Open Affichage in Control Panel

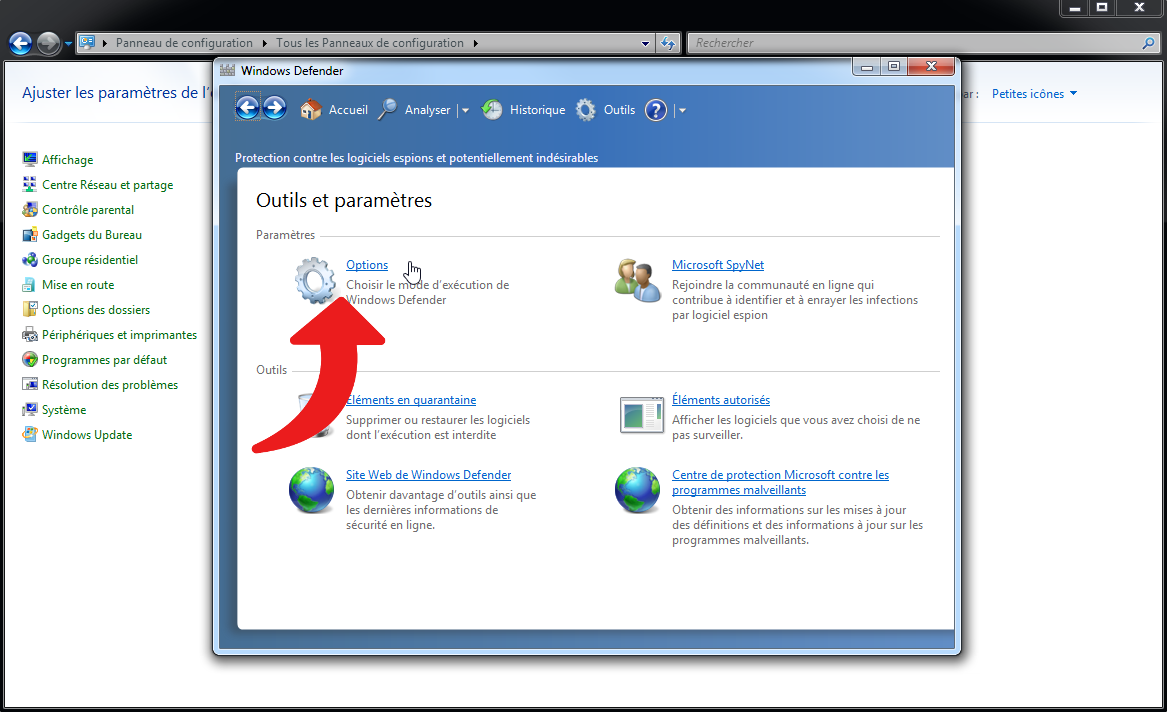[x=68, y=159]
